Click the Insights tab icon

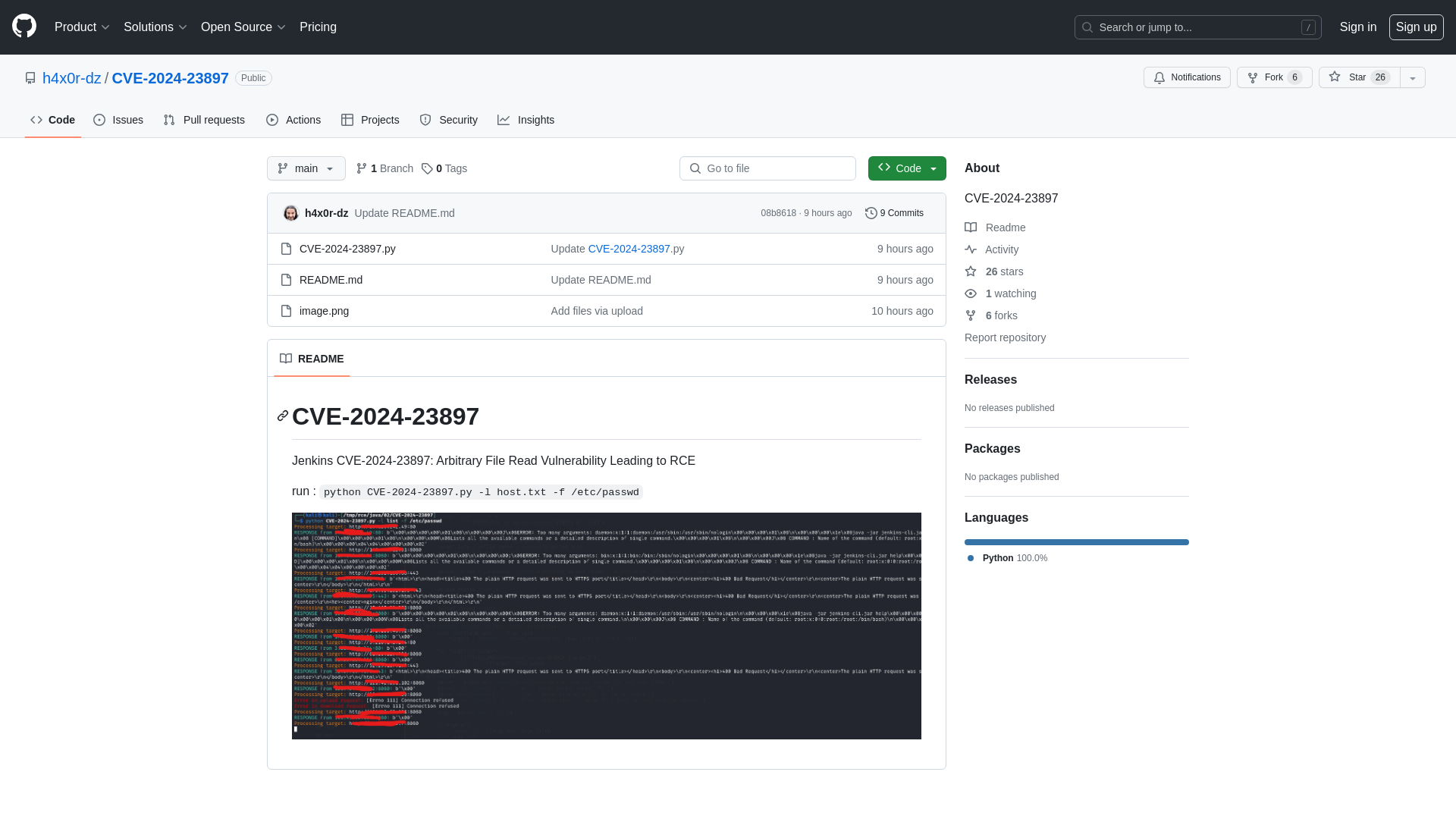[504, 120]
